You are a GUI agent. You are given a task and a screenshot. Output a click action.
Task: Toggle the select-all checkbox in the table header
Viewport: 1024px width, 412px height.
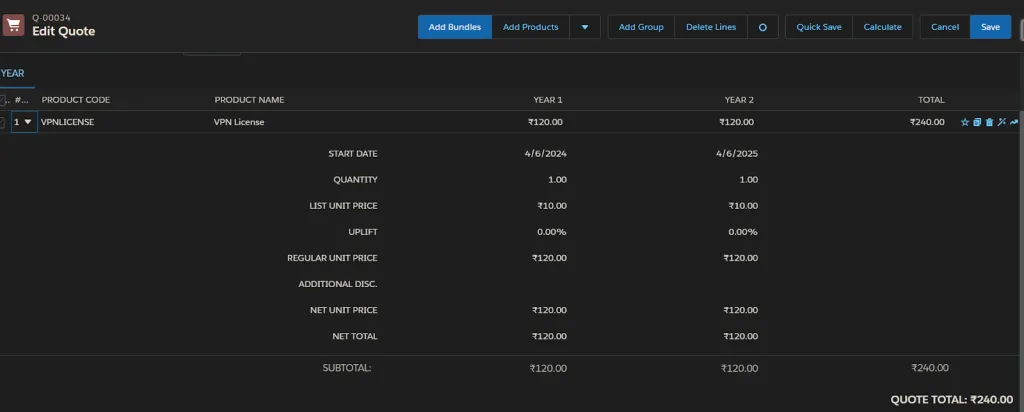tap(2, 100)
